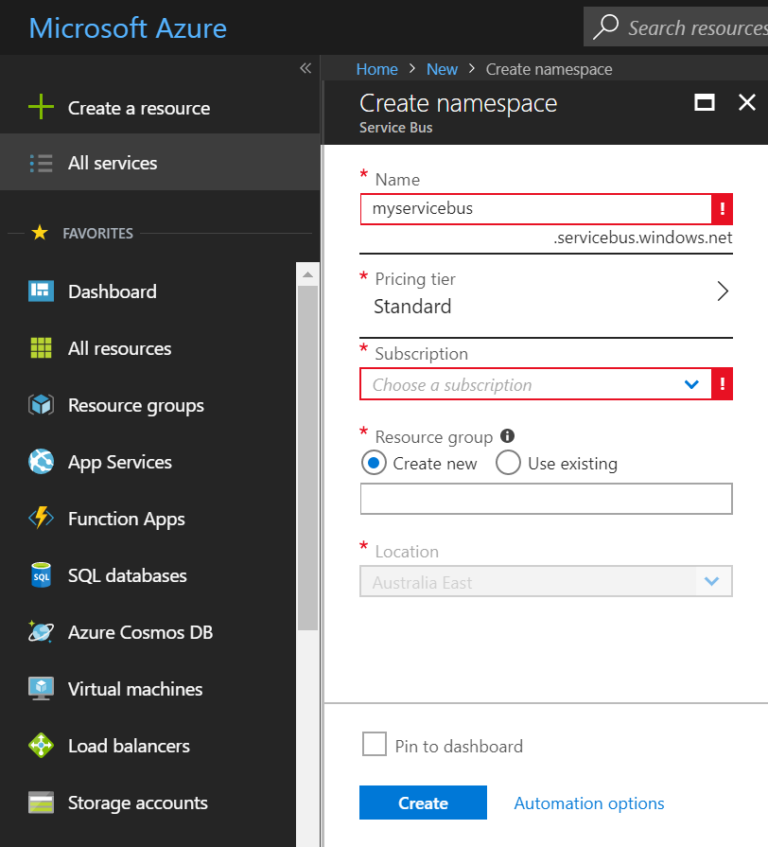Select Resource groups icon
Viewport: 768px width, 847px height.
[39, 405]
